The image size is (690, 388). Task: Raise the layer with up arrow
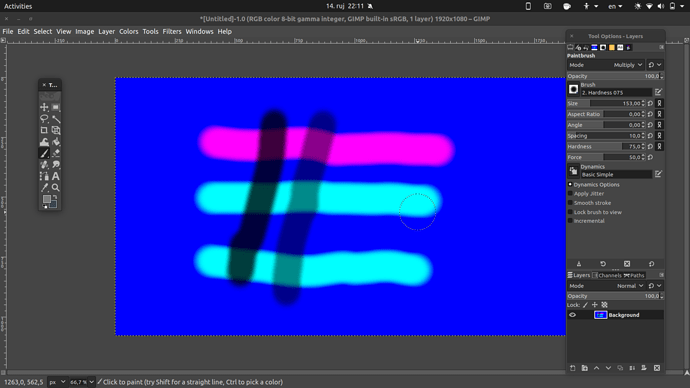[x=596, y=368]
